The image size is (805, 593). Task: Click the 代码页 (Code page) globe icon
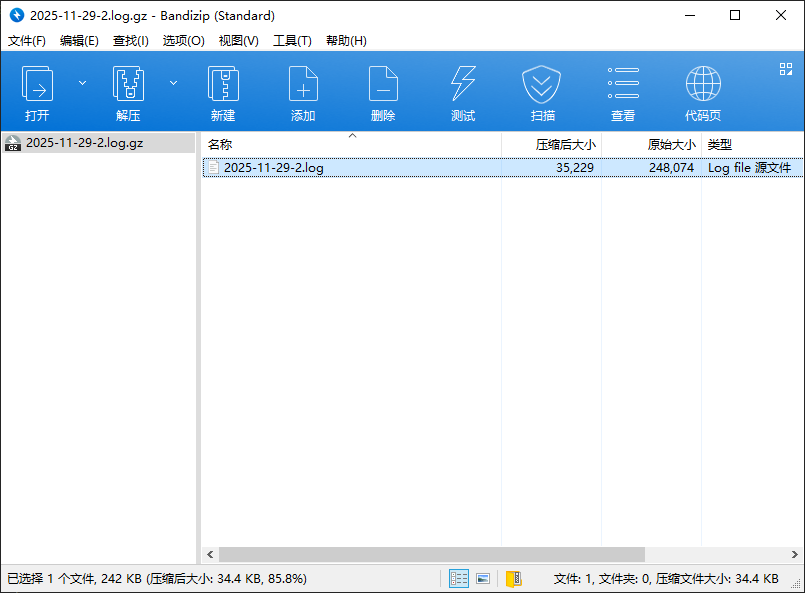(703, 84)
